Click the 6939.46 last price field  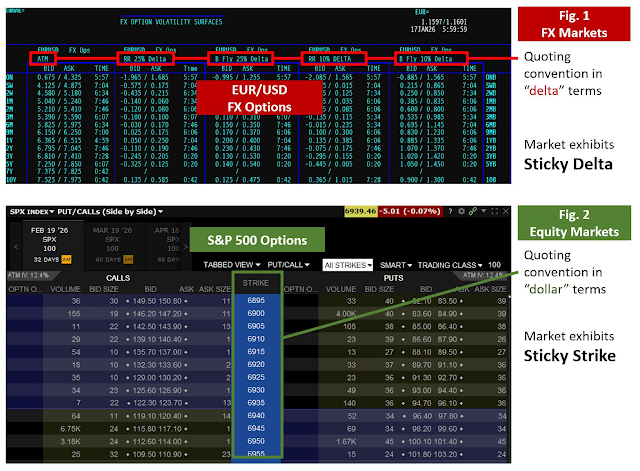(360, 211)
